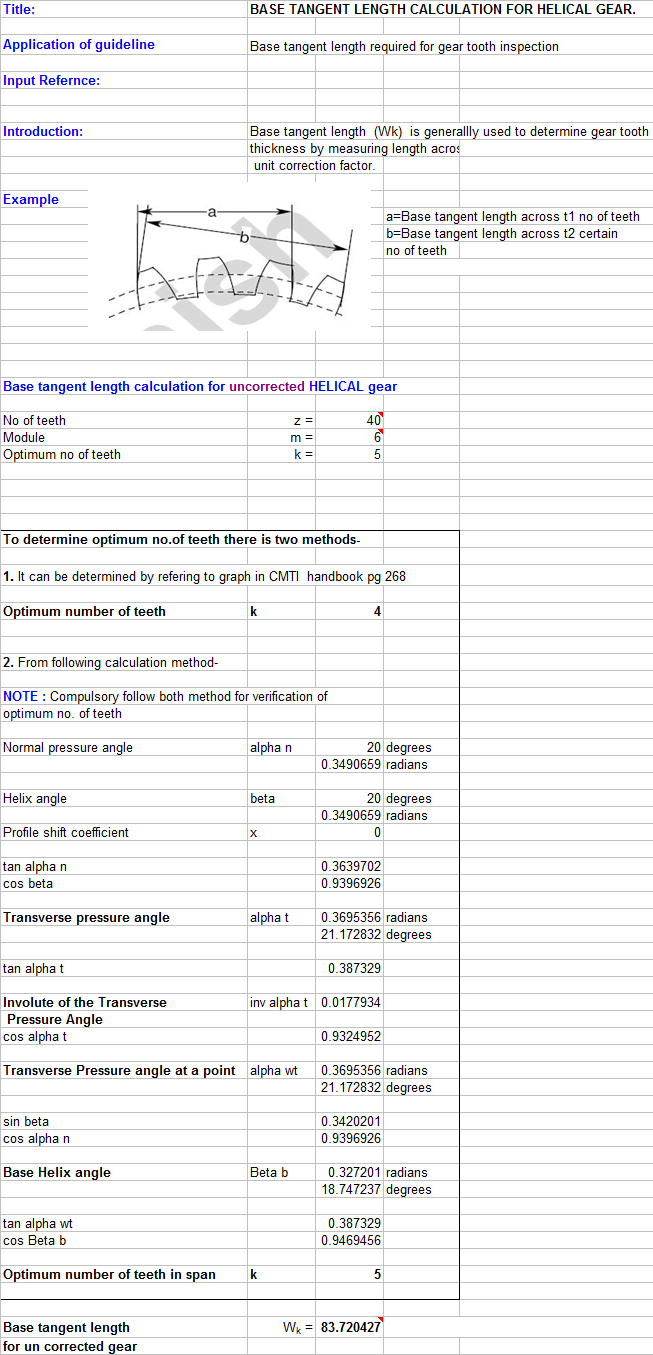Image resolution: width=653 pixels, height=1355 pixels.
Task: Select the cos Beta b value 0.9469456
Action: tap(350, 1240)
